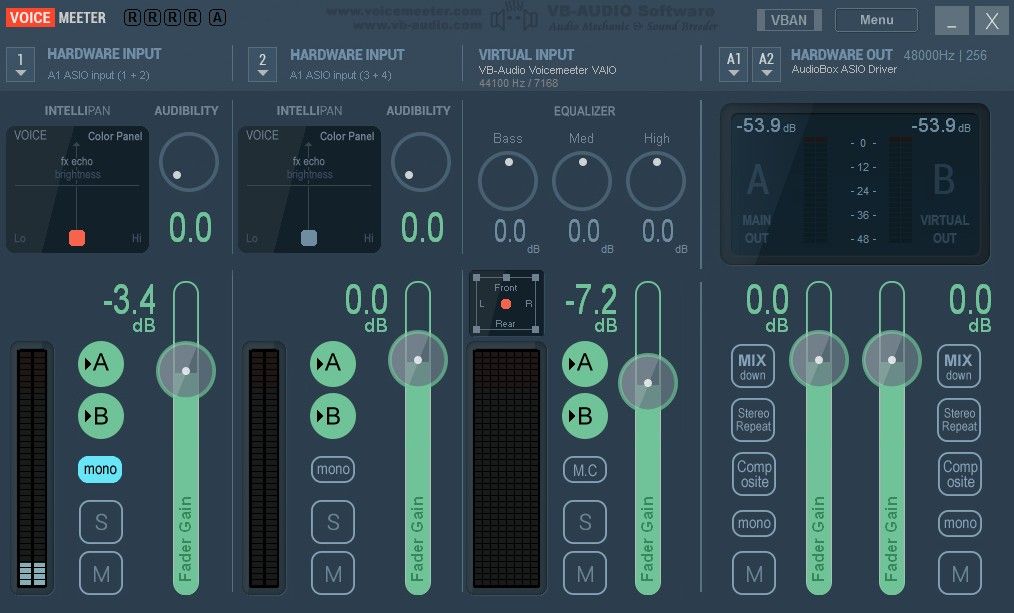
Task: Click audibility knob of hardware input 2
Action: pyautogui.click(x=420, y=162)
